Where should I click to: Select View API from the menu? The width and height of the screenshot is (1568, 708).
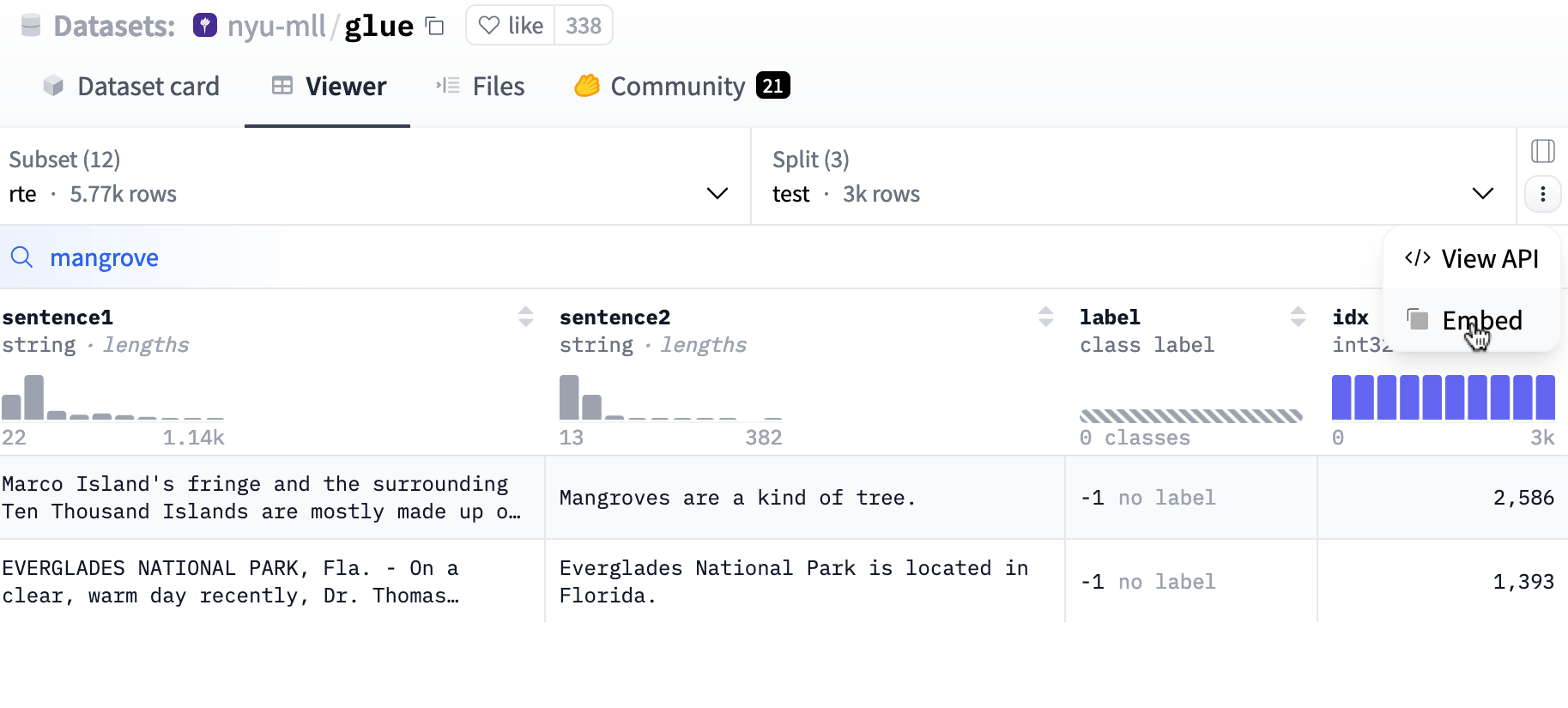pos(1472,258)
